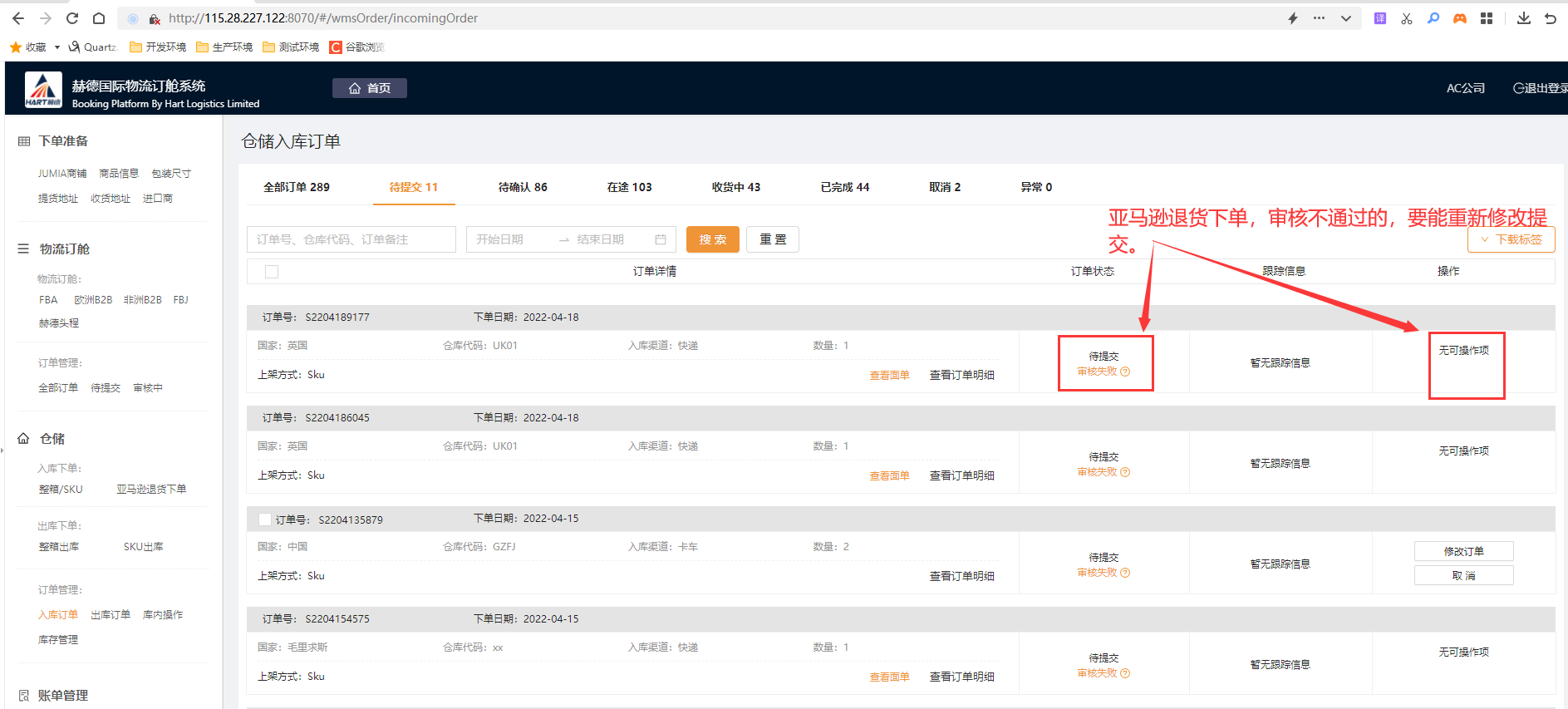Click the translate icon in browser toolbar

click(1380, 18)
